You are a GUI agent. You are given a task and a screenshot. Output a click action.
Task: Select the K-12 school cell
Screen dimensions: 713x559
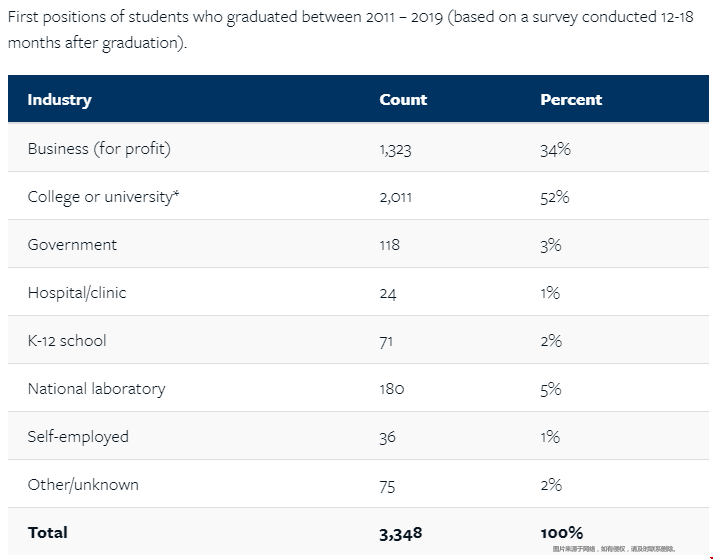tap(67, 341)
